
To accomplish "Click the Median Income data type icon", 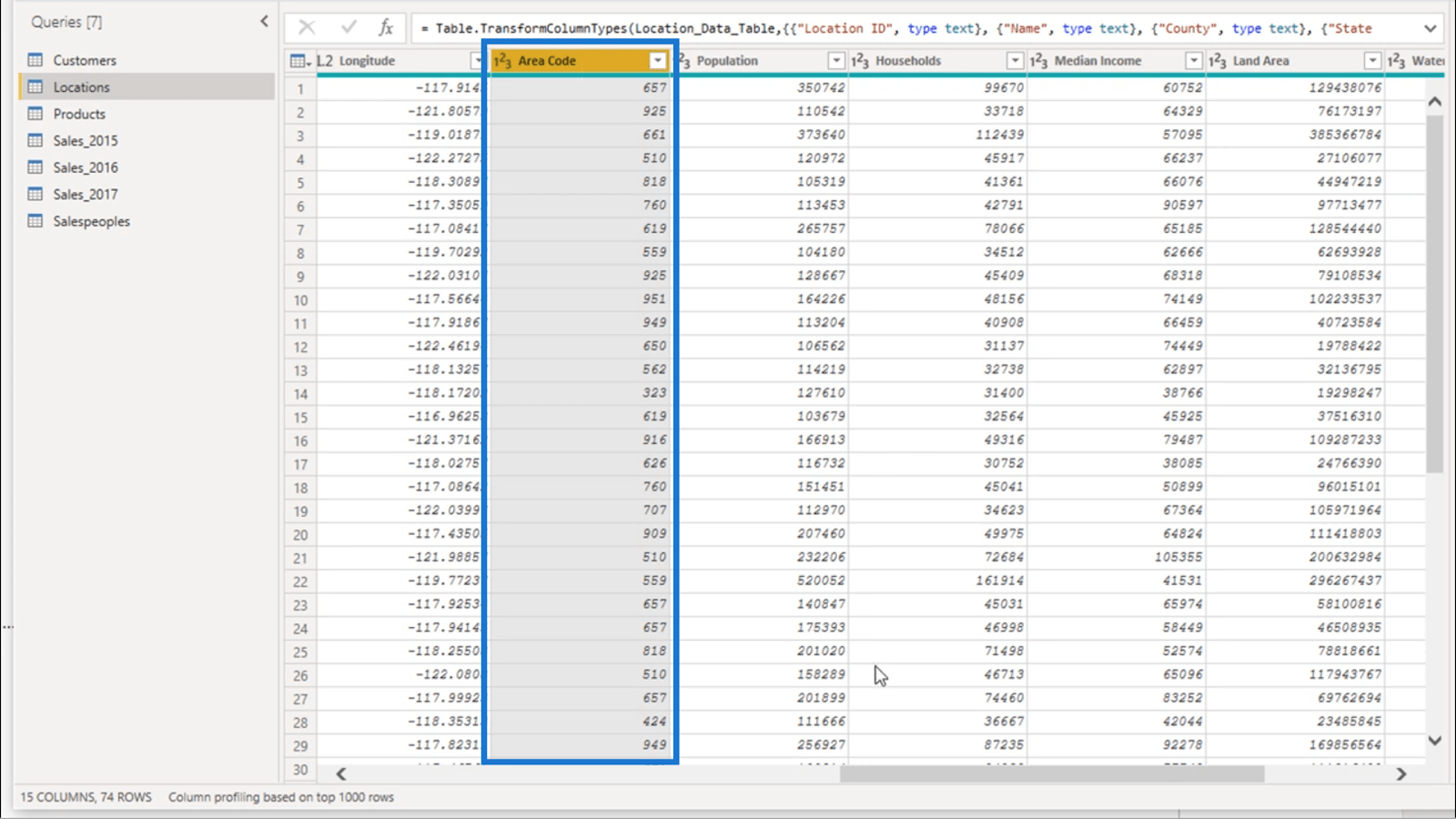I will [x=1039, y=61].
